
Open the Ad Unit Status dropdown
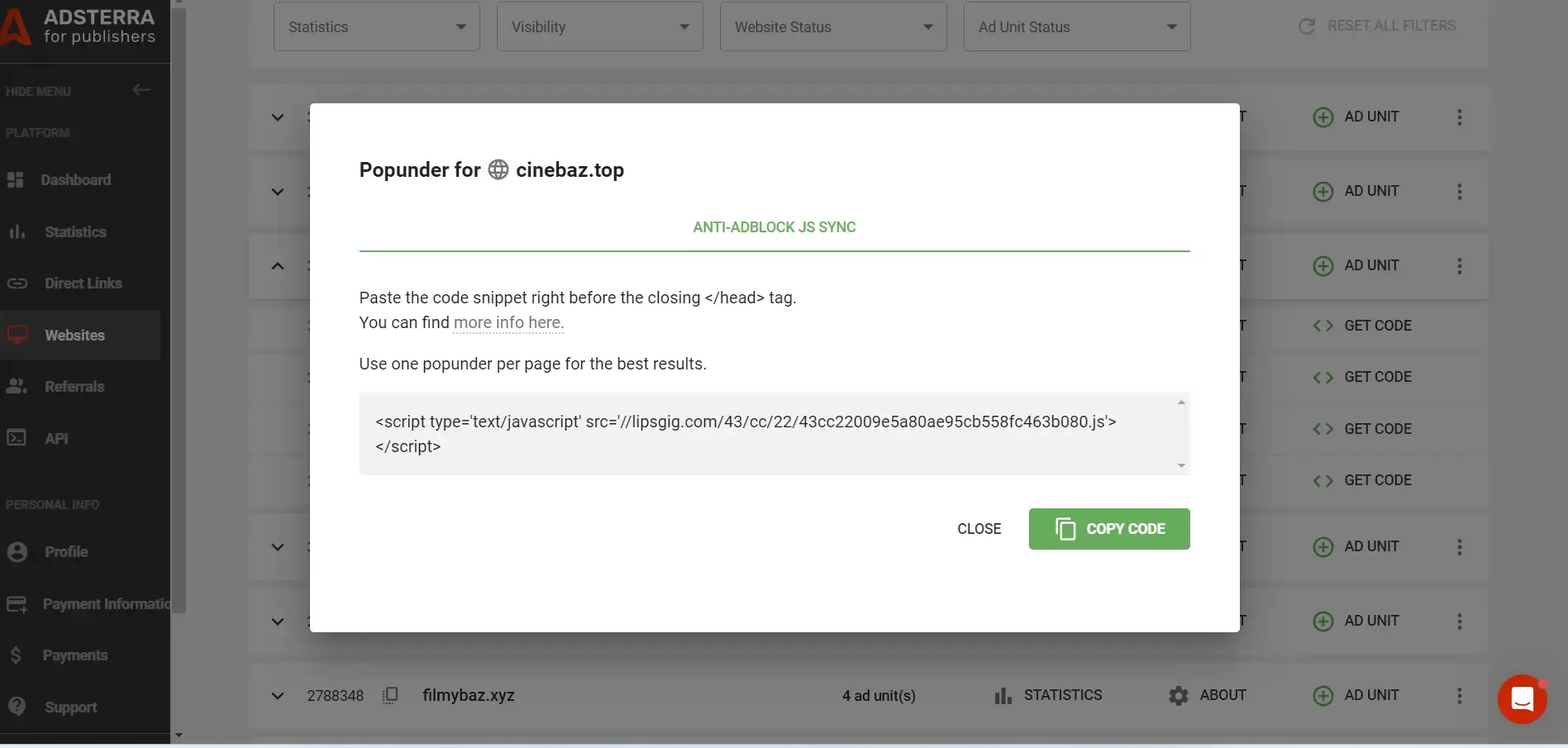[x=1077, y=26]
